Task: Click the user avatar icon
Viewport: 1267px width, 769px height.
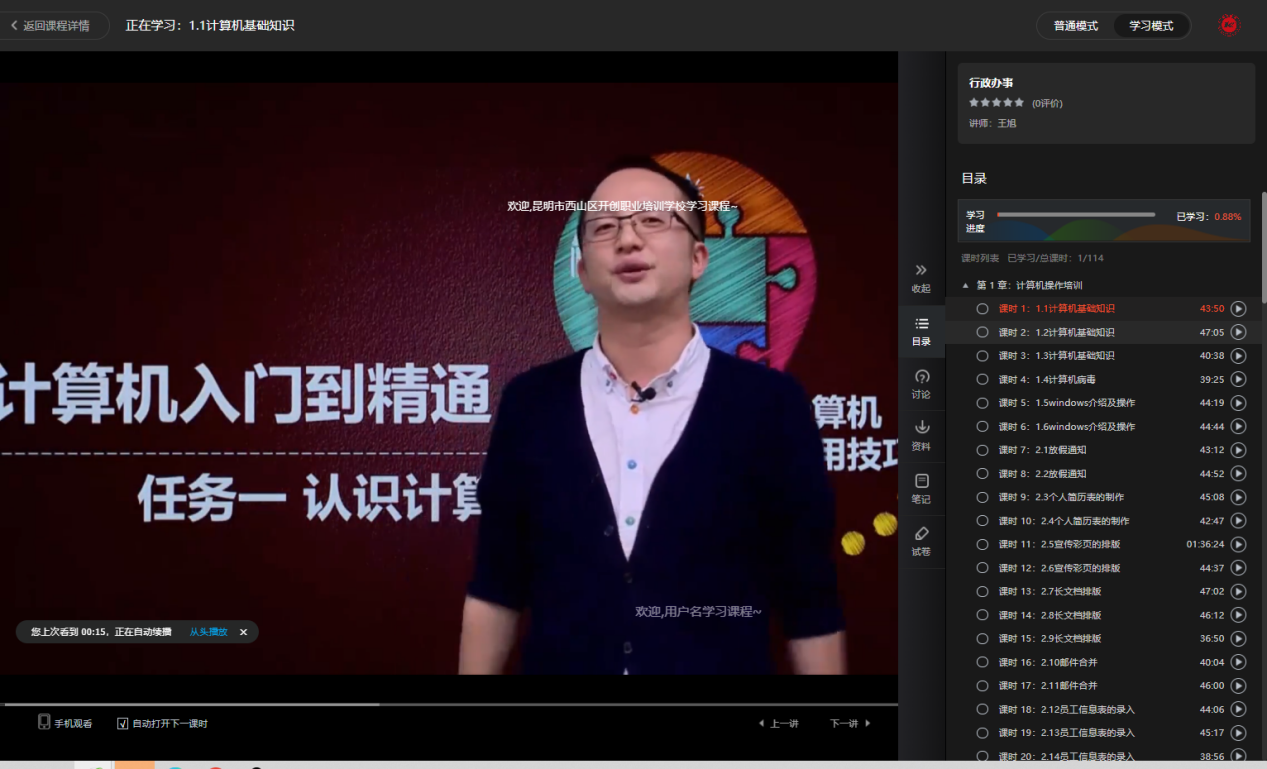Action: tap(1229, 25)
